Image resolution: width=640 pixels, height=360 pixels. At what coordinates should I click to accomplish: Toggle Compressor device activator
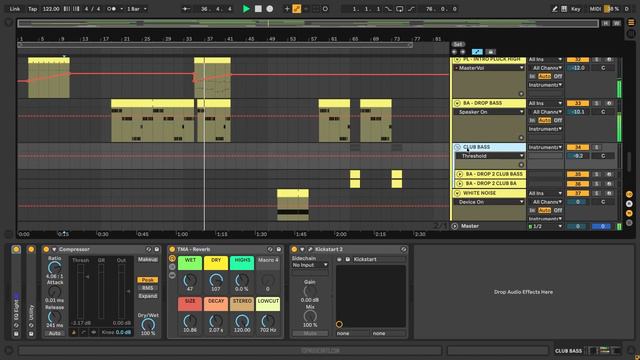(x=46, y=249)
